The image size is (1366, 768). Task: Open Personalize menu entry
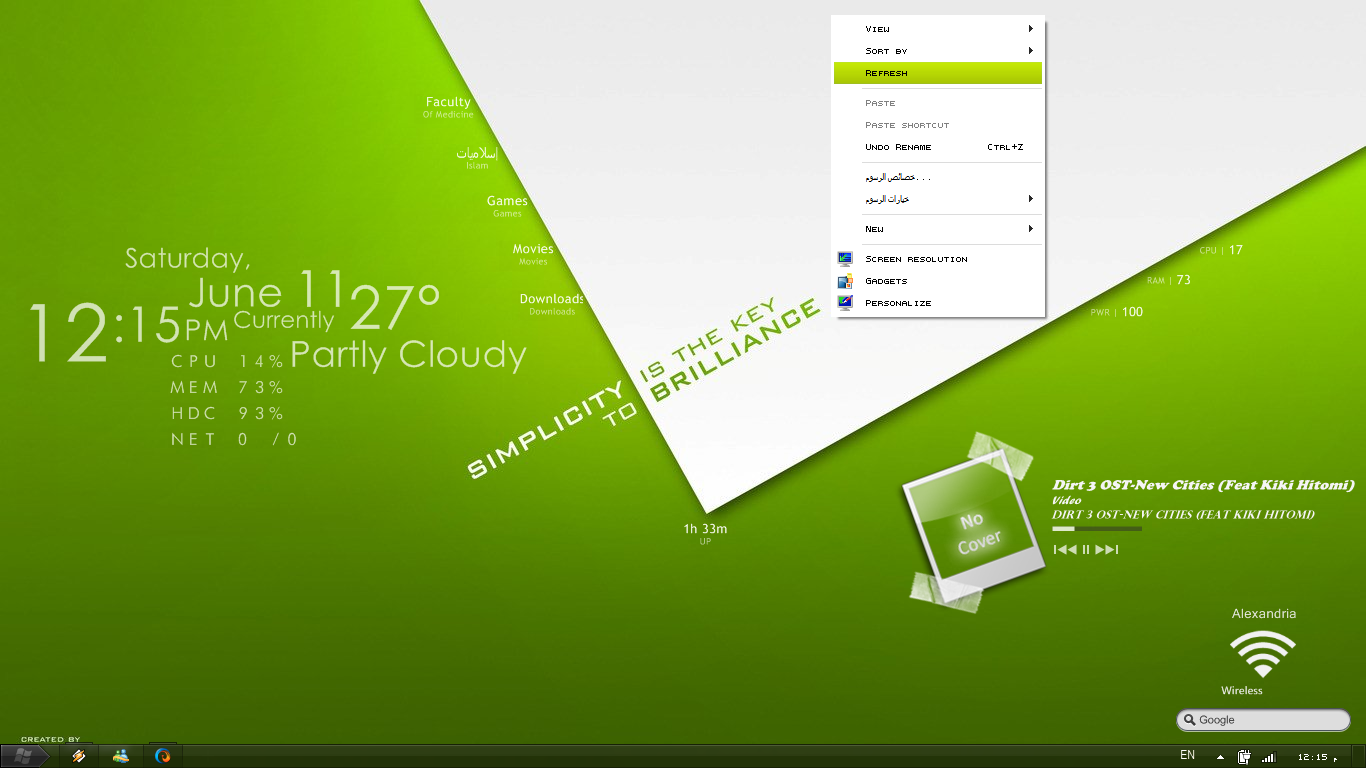point(938,303)
